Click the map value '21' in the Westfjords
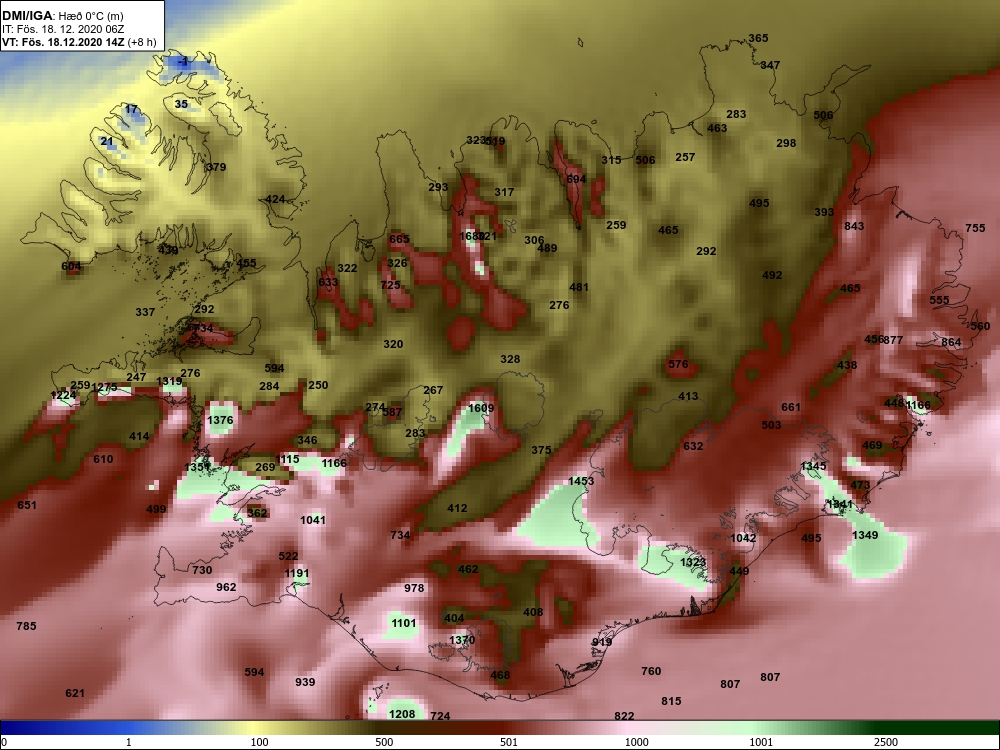 tap(107, 142)
